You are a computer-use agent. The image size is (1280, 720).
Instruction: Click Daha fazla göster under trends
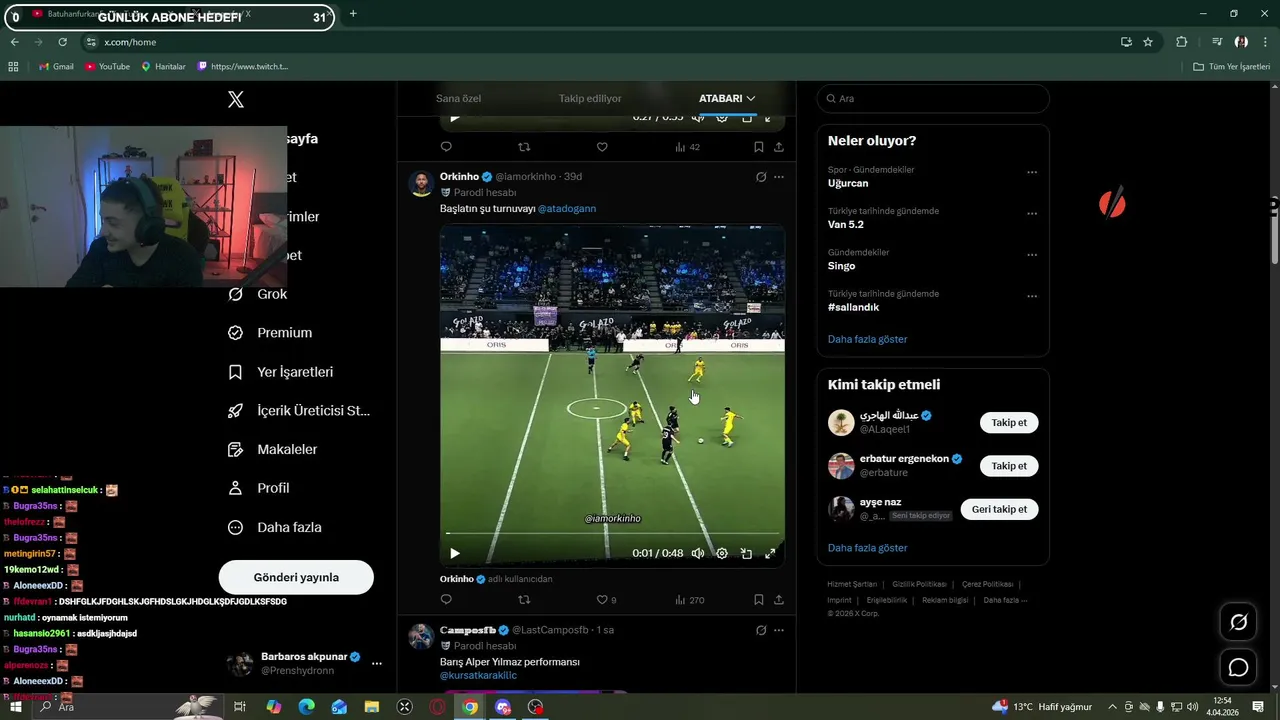867,339
